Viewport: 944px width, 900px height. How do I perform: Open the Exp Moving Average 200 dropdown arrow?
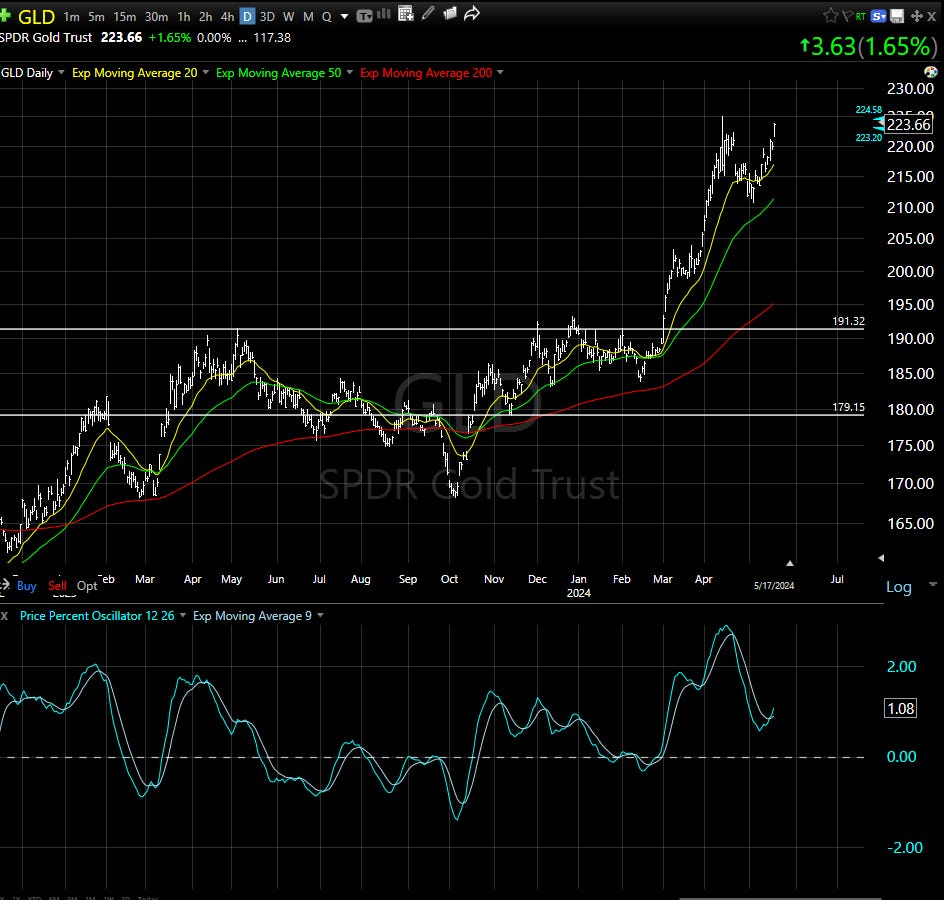(500, 72)
